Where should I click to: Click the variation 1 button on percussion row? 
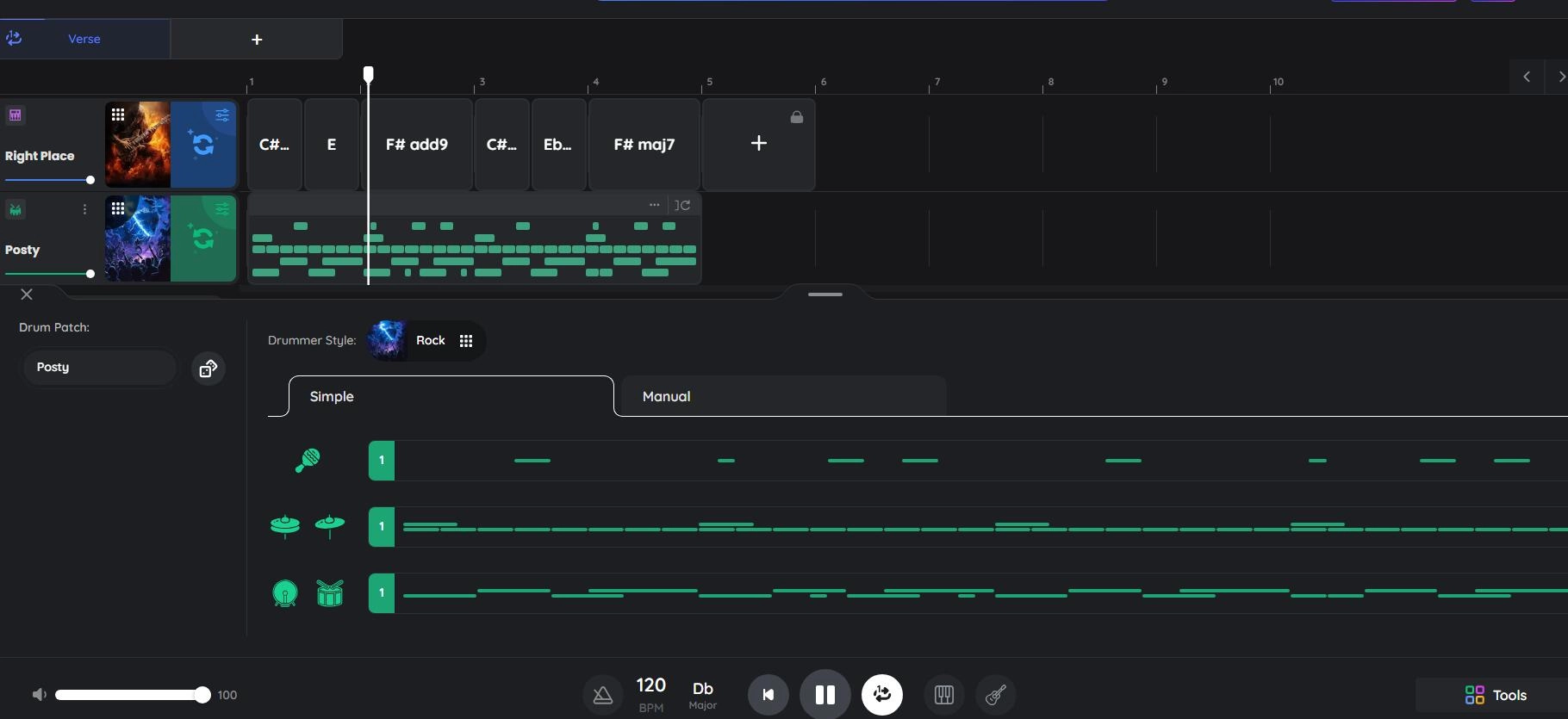[x=382, y=461]
